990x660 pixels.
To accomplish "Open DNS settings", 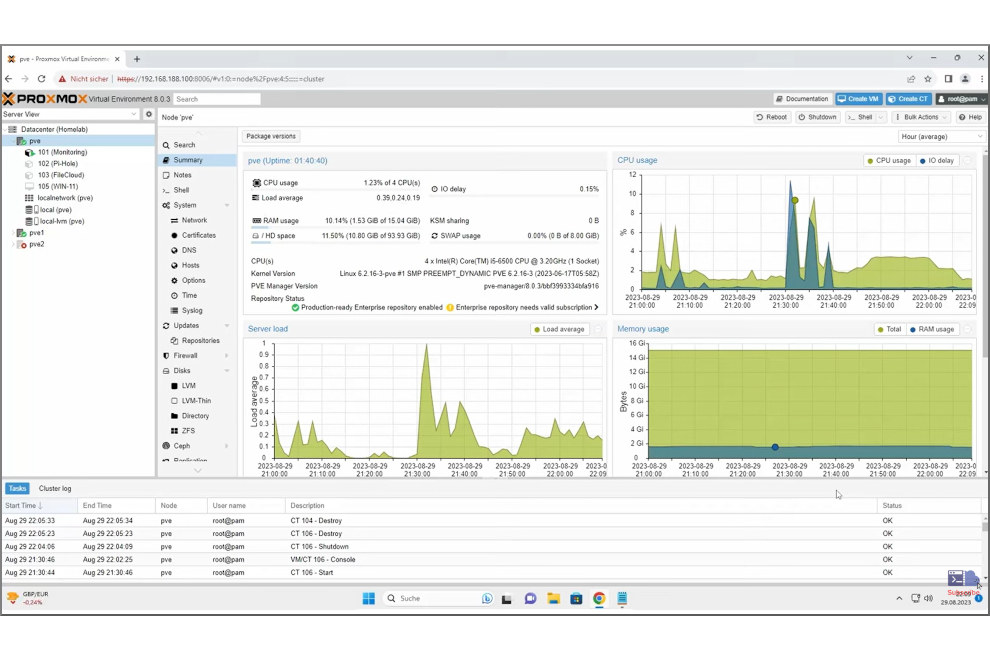I will [196, 250].
